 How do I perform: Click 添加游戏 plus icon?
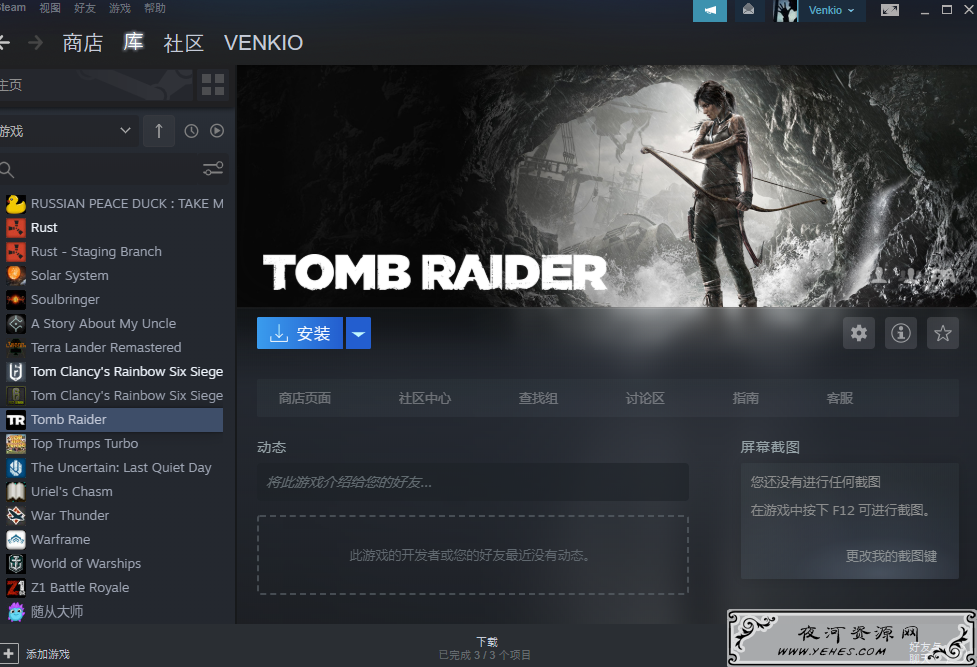(x=9, y=653)
